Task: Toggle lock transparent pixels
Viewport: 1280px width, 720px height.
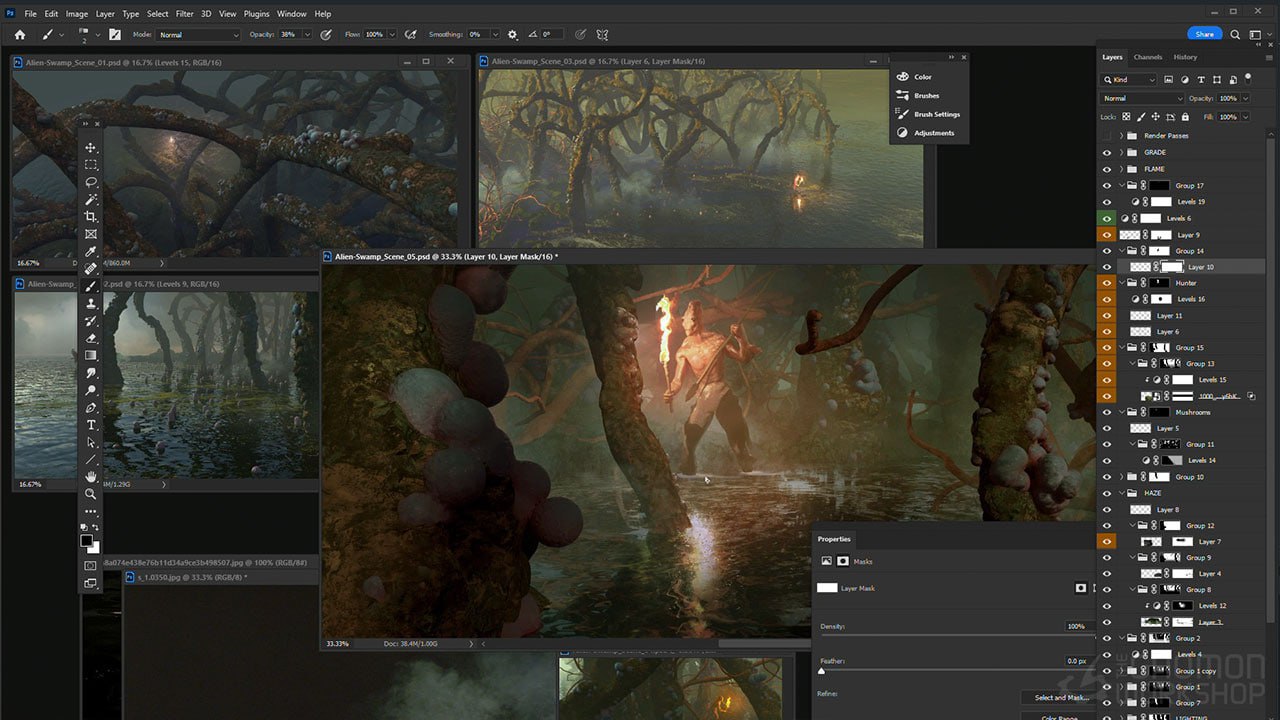Action: pos(1126,117)
